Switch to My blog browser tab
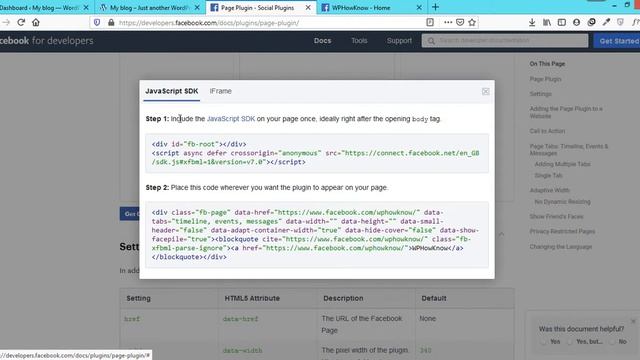 coord(149,7)
